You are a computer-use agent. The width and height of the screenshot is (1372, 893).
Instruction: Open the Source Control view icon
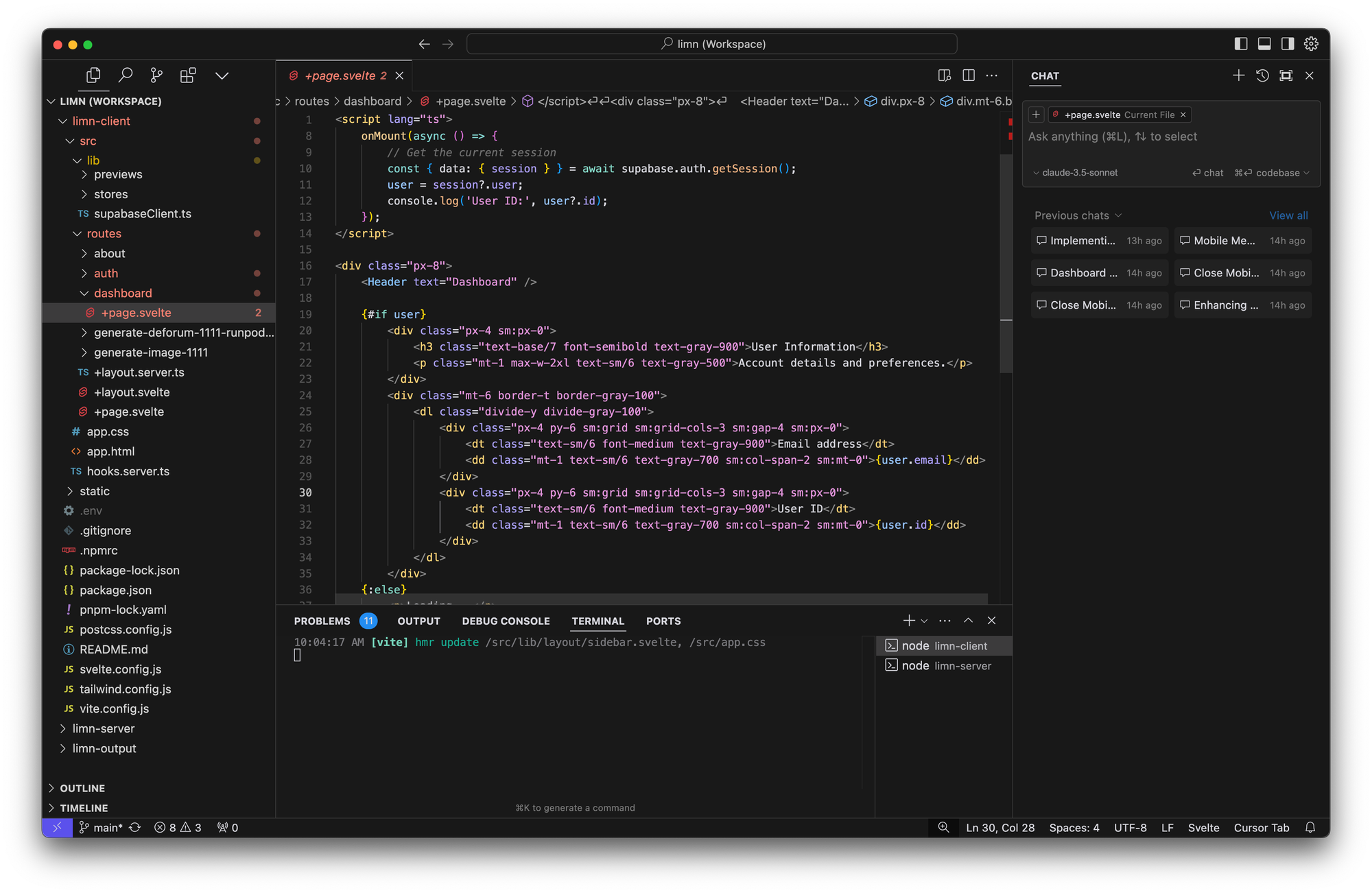click(x=156, y=75)
